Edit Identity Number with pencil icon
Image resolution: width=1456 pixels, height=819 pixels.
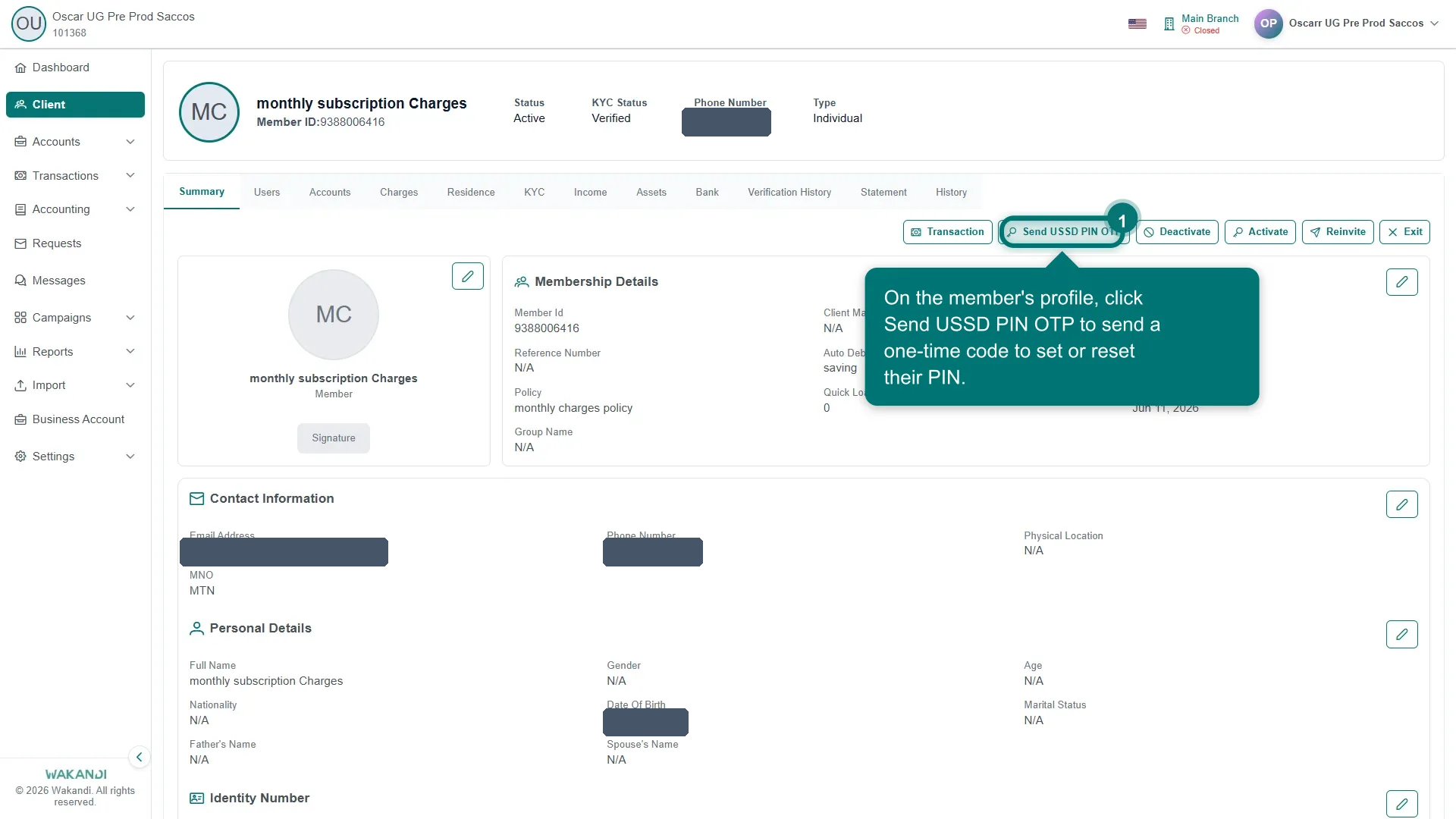pyautogui.click(x=1402, y=804)
